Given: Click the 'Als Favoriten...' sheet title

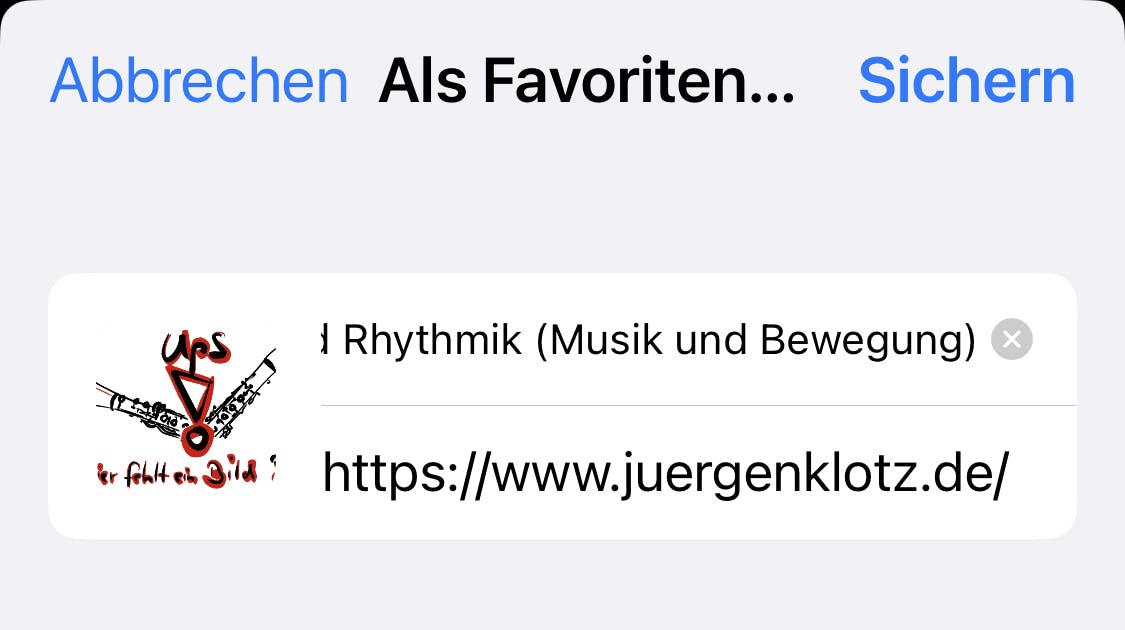Looking at the screenshot, I should [587, 80].
